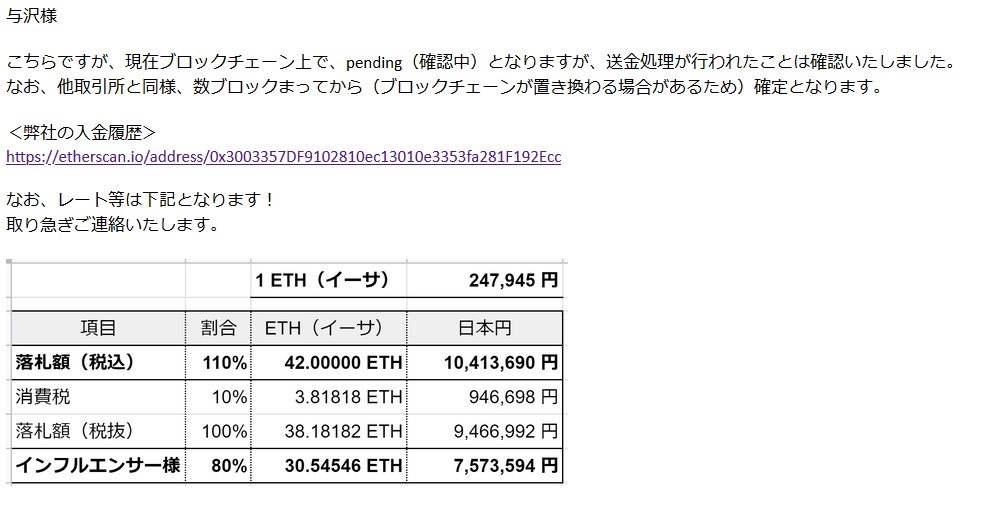Click the インフルエンサー様 row label
986x529 pixels.
98,465
